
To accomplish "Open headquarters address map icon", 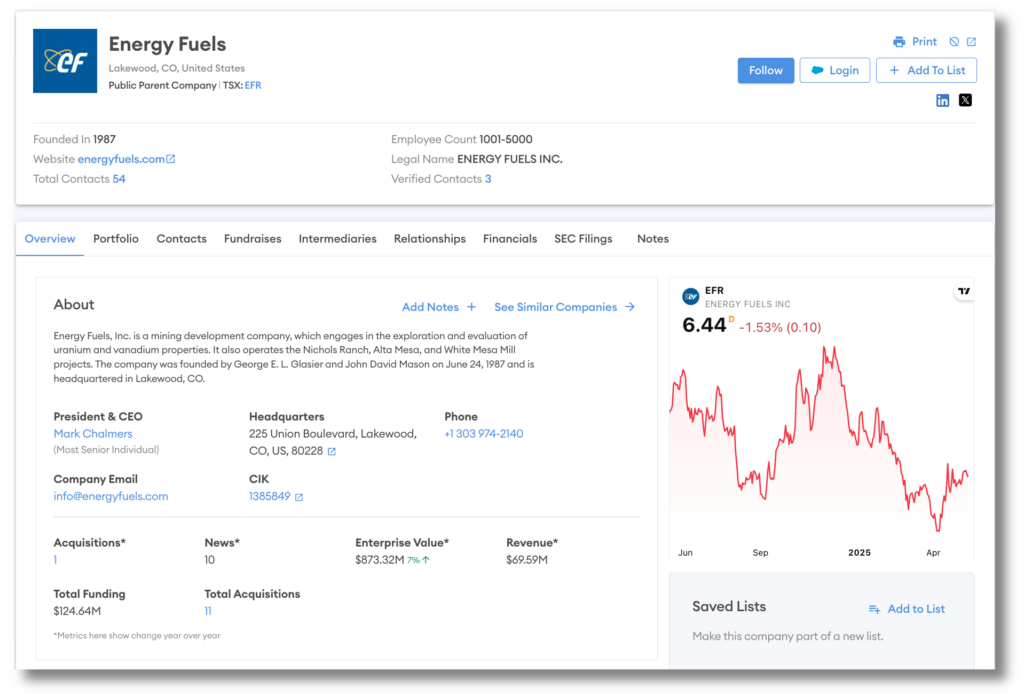I will (332, 452).
